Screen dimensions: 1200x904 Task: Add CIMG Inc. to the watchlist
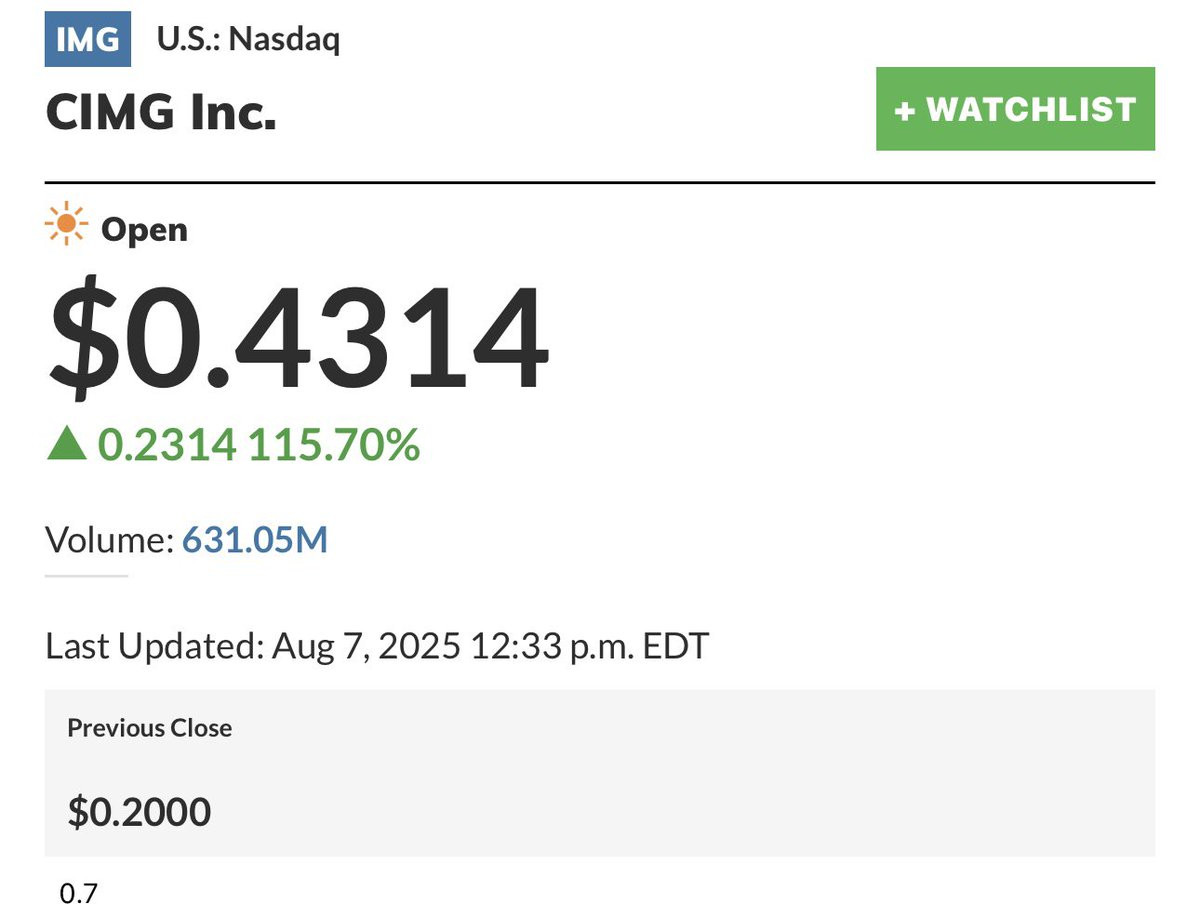point(1015,109)
